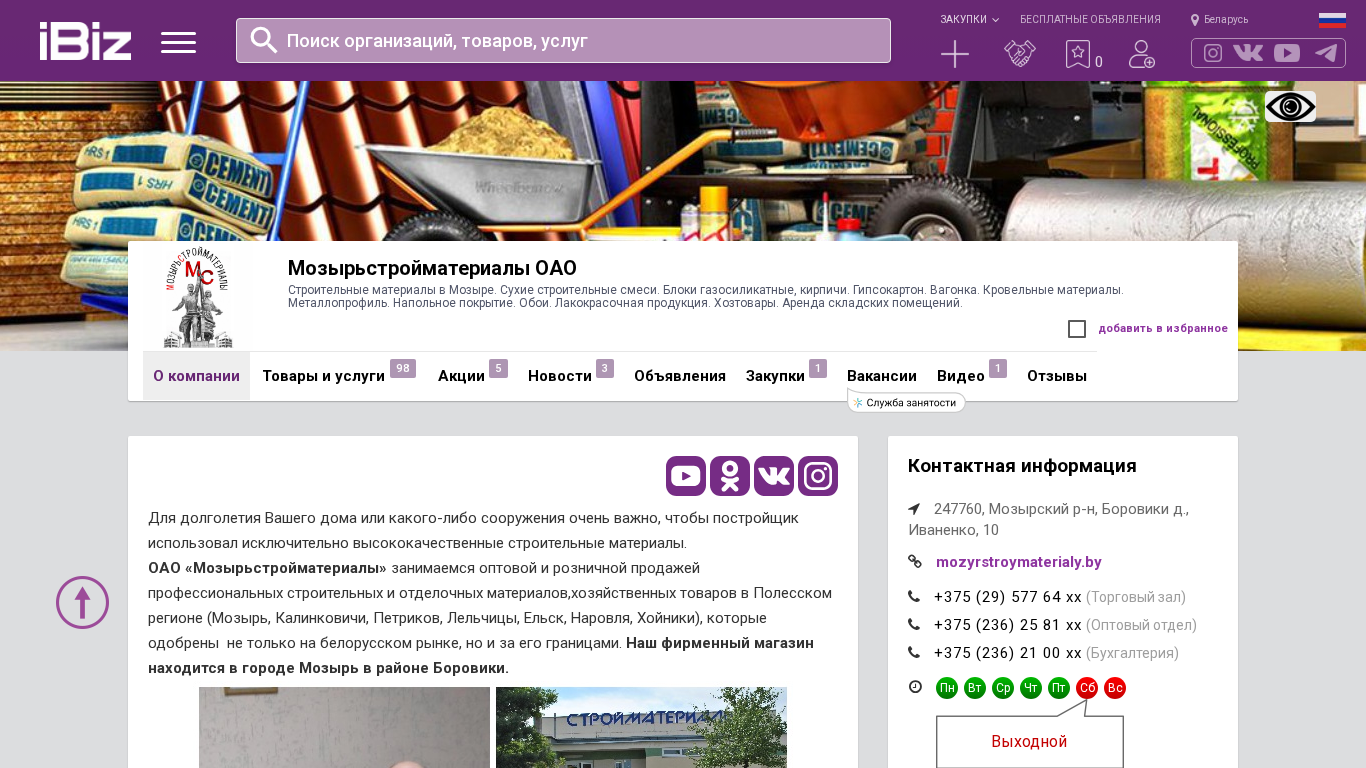Check the добавить в избранное checkbox
Image resolution: width=1366 pixels, height=768 pixels.
(1077, 329)
